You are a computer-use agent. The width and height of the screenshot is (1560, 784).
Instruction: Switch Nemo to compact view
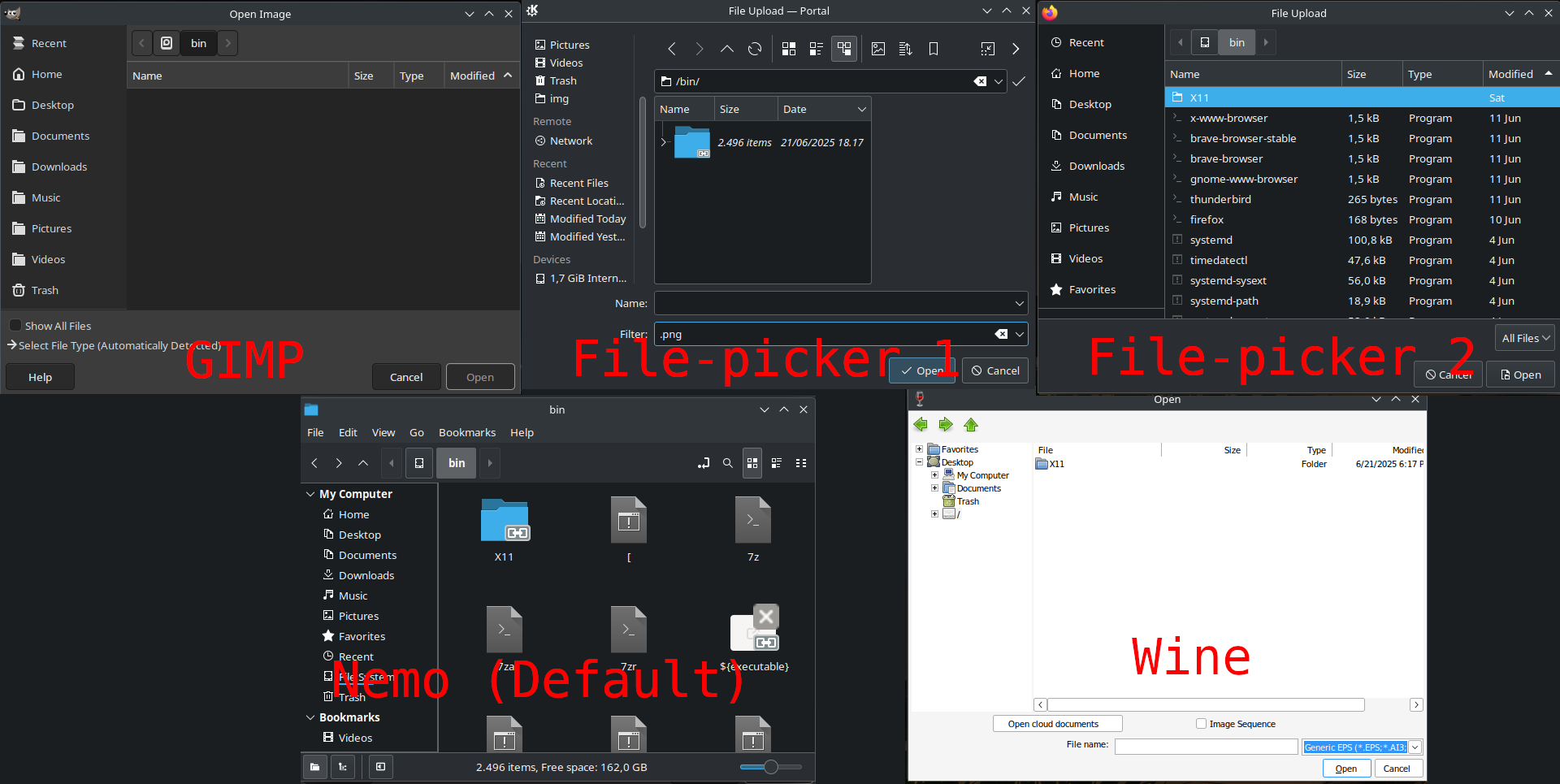(x=801, y=463)
